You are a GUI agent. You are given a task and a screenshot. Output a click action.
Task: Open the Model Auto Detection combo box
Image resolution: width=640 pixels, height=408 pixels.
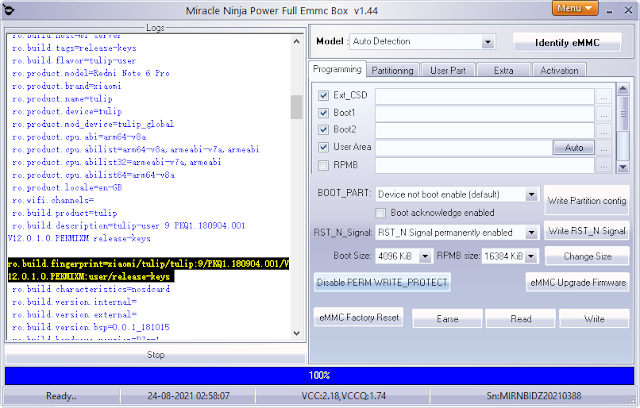[x=422, y=42]
